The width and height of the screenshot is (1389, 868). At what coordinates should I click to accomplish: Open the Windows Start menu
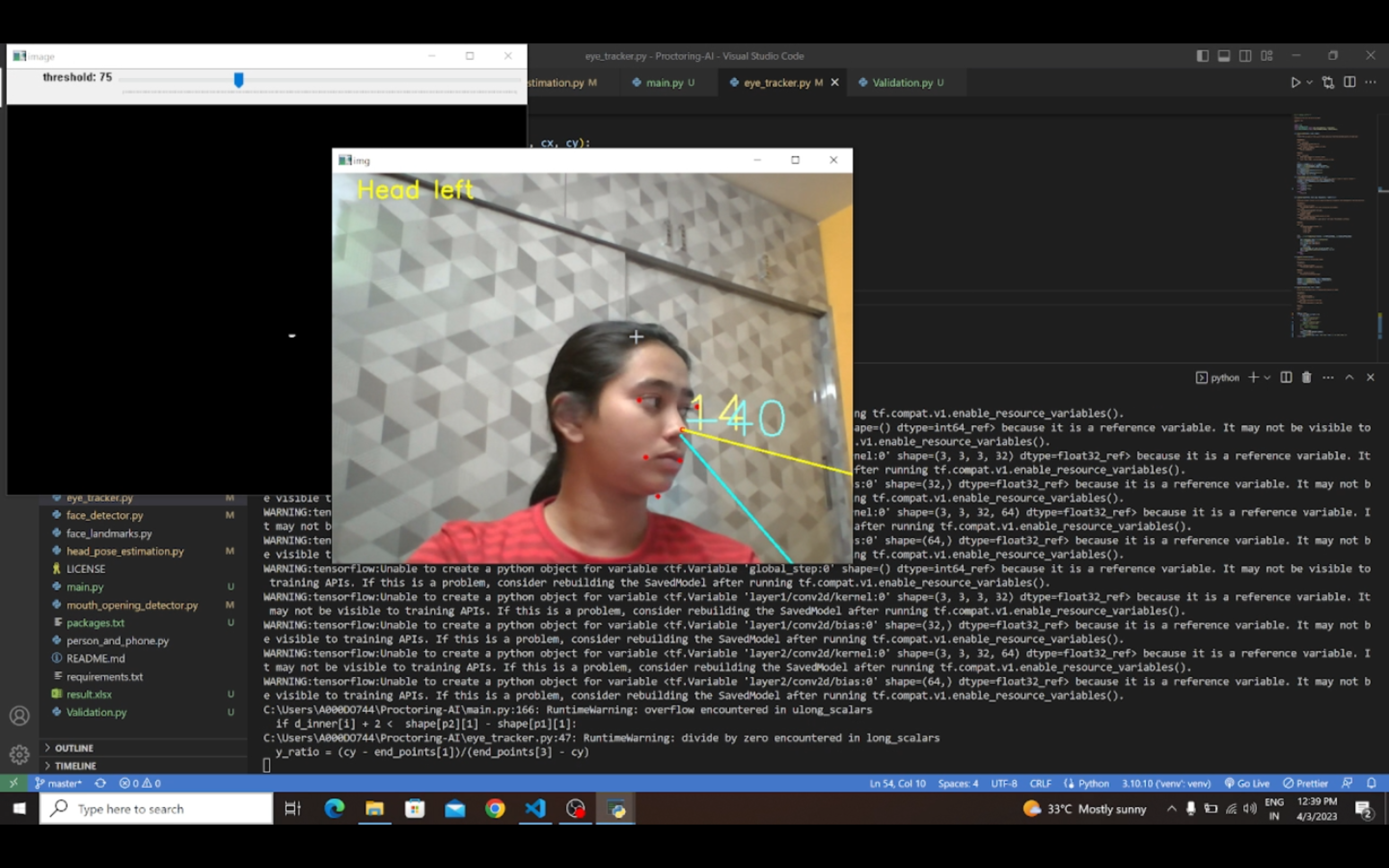pos(19,808)
